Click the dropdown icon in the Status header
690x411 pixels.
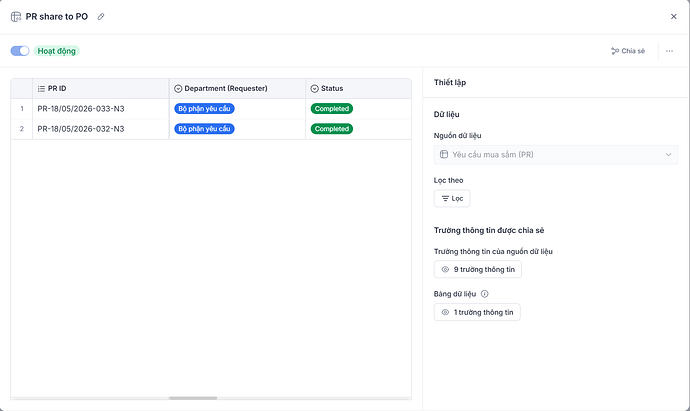click(x=314, y=89)
